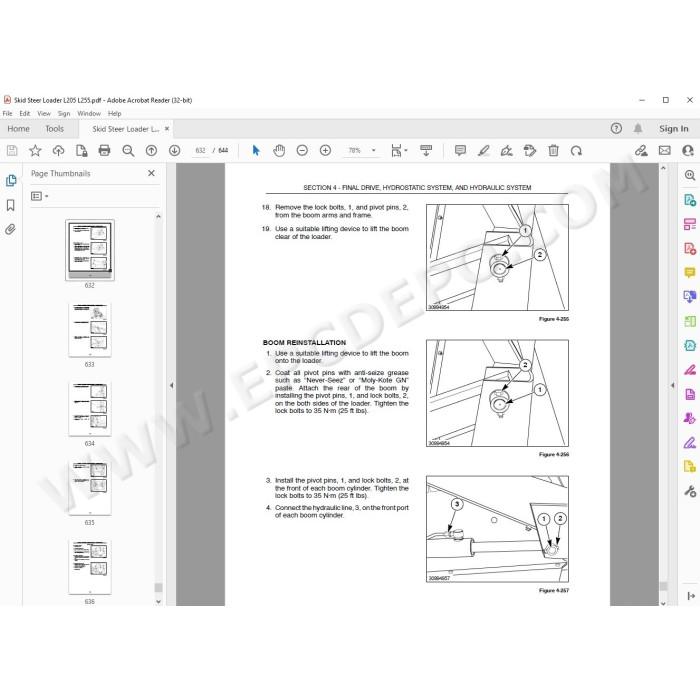700x700 pixels.
Task: Open Comment tool in right rail
Action: pyautogui.click(x=690, y=272)
